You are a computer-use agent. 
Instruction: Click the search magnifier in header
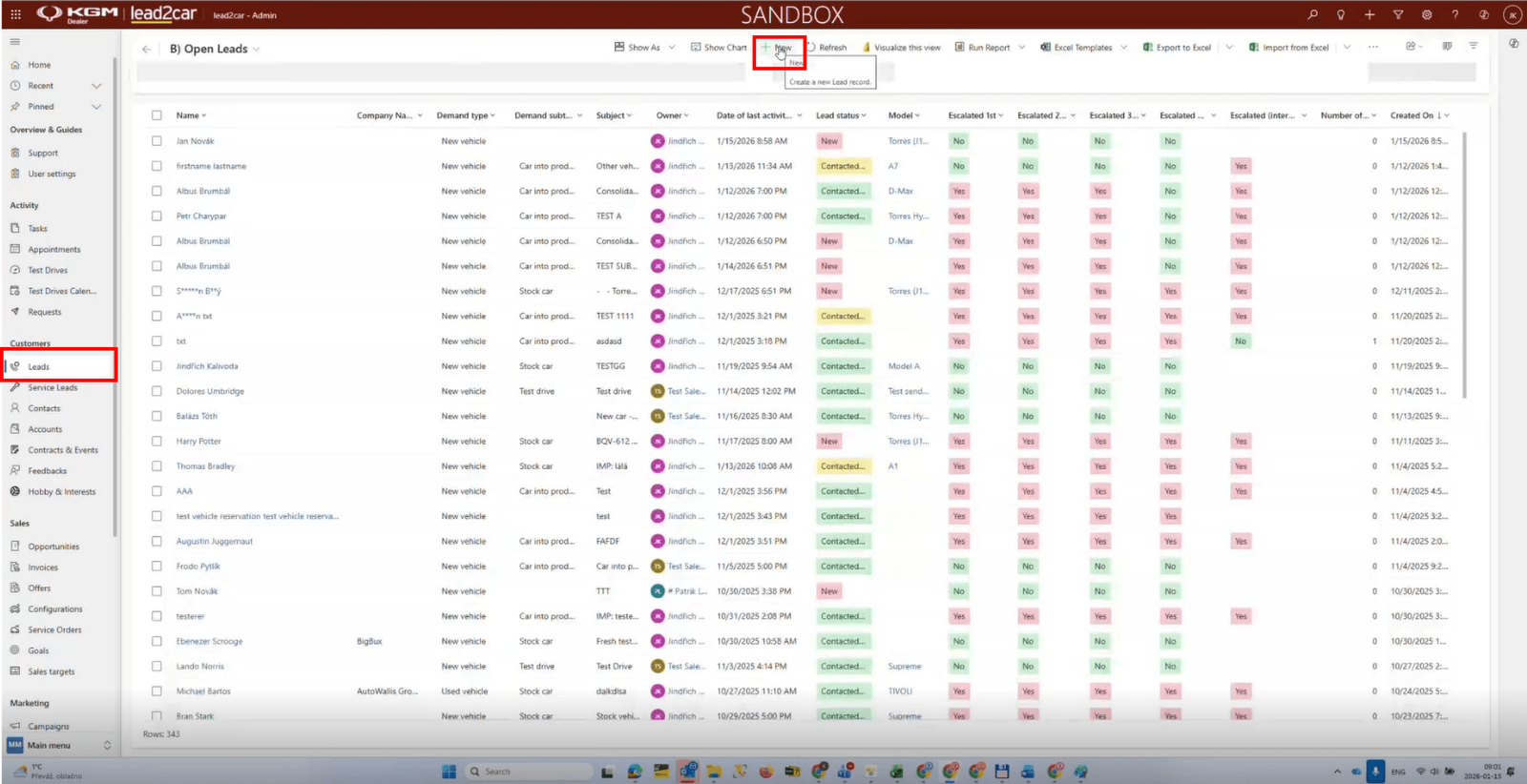[1312, 14]
